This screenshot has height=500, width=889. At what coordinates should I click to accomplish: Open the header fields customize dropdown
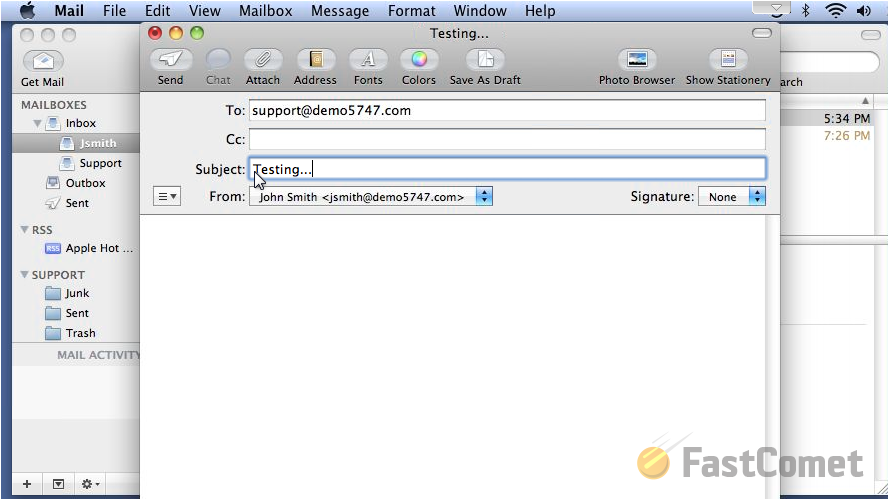[x=167, y=196]
